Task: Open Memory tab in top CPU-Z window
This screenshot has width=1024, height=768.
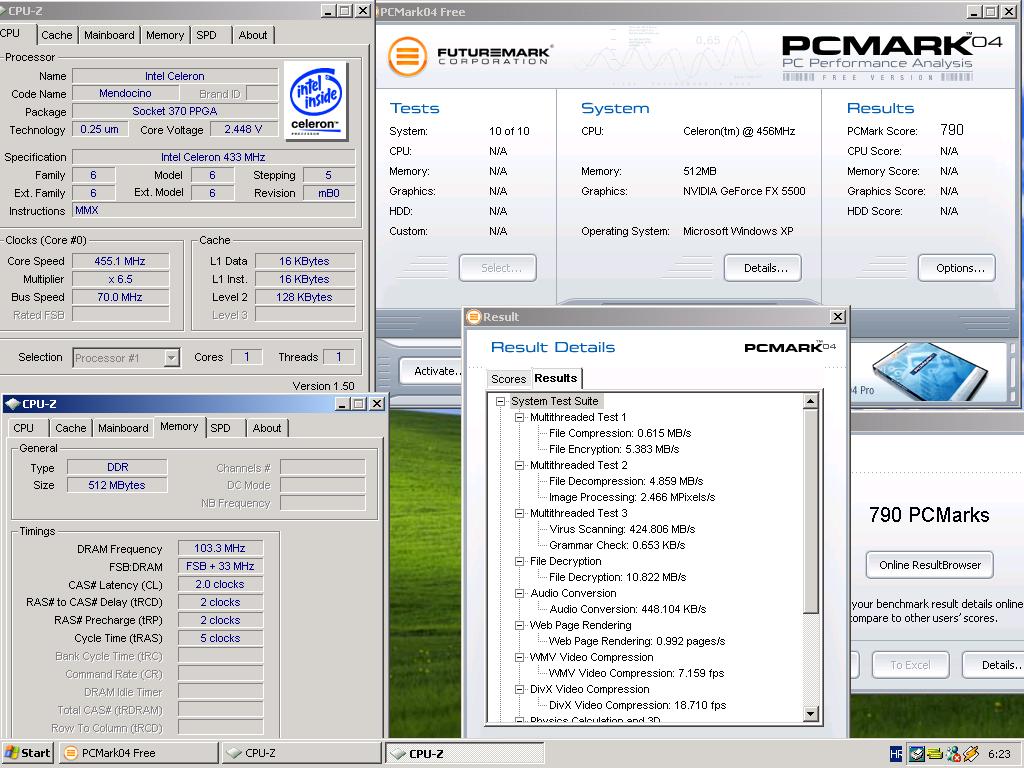Action: [165, 35]
